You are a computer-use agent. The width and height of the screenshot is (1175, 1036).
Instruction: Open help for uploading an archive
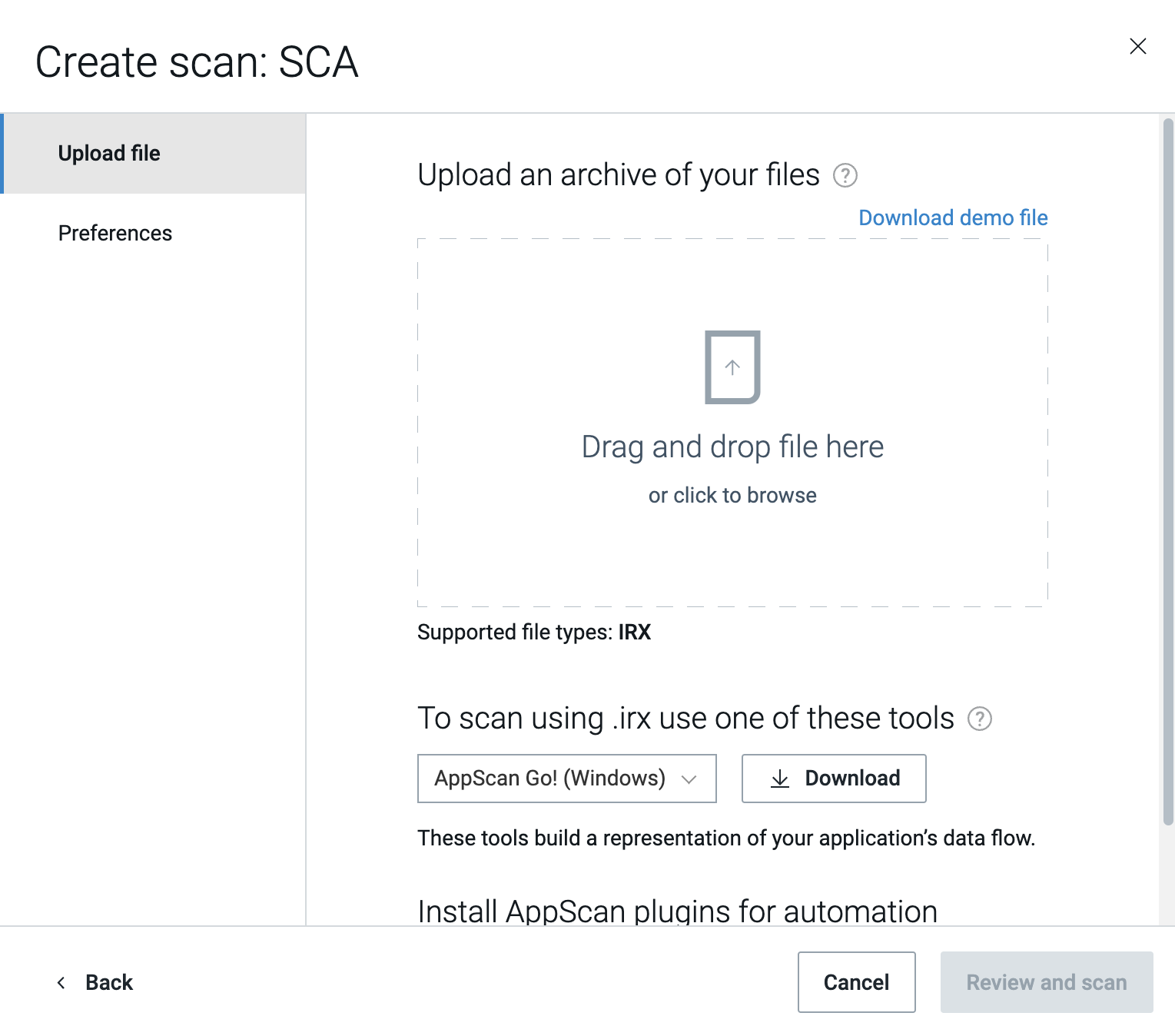coord(845,176)
